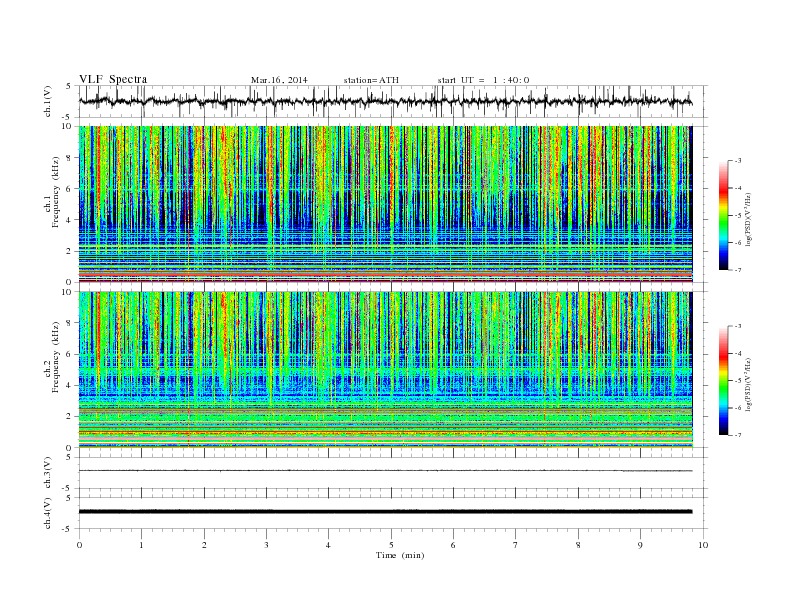Click the "Time (min)" axis title
Screen dimensions: 792x612
(400, 555)
